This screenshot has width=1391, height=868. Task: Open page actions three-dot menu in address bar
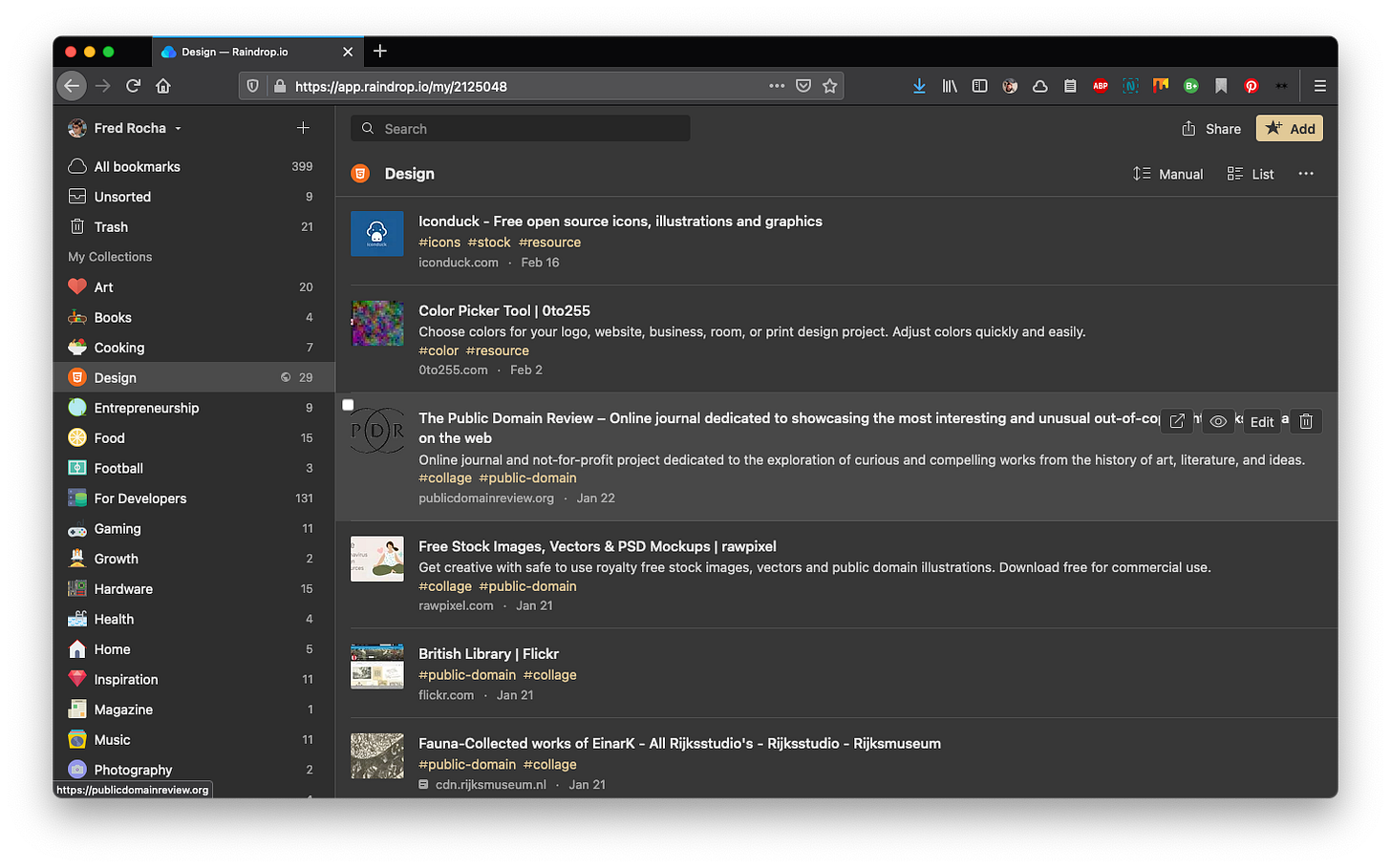coord(777,86)
